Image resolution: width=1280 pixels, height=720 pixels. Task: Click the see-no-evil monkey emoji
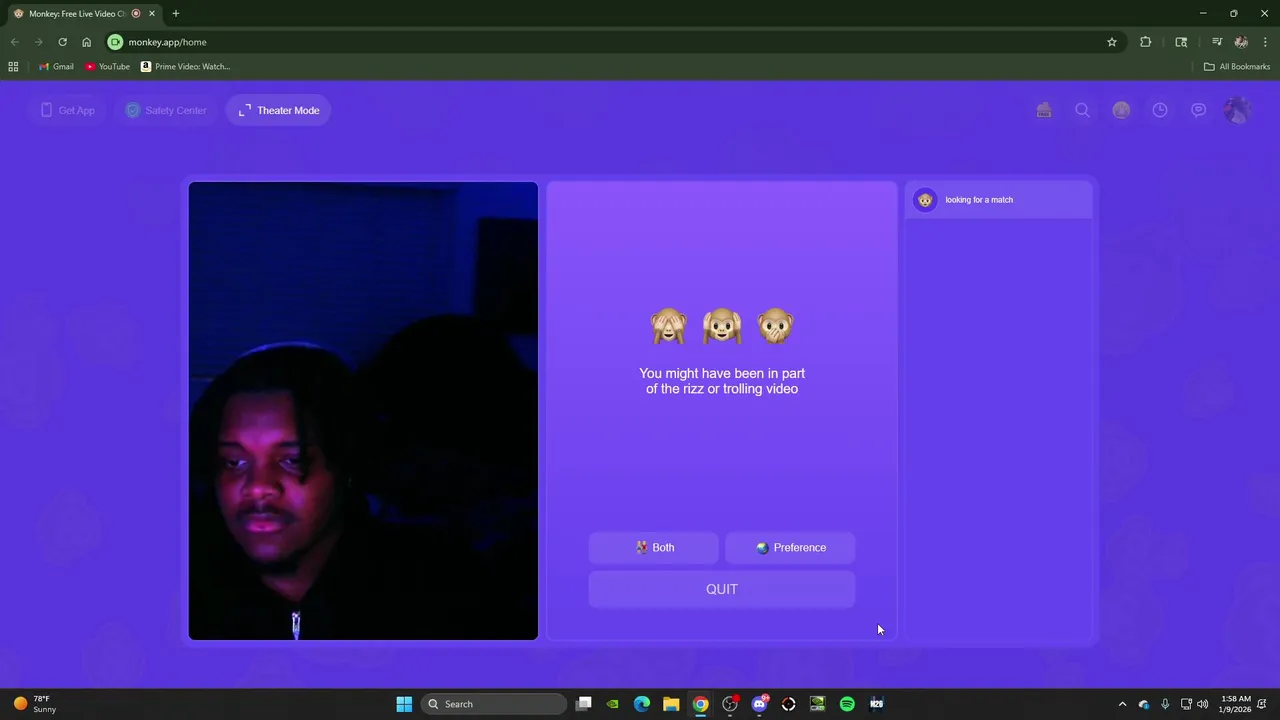(668, 327)
